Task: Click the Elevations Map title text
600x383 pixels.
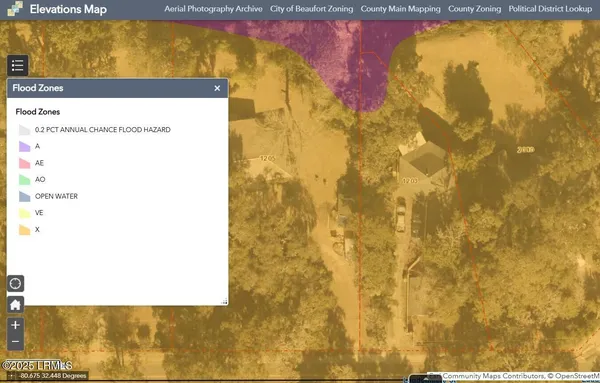Action: coord(68,9)
